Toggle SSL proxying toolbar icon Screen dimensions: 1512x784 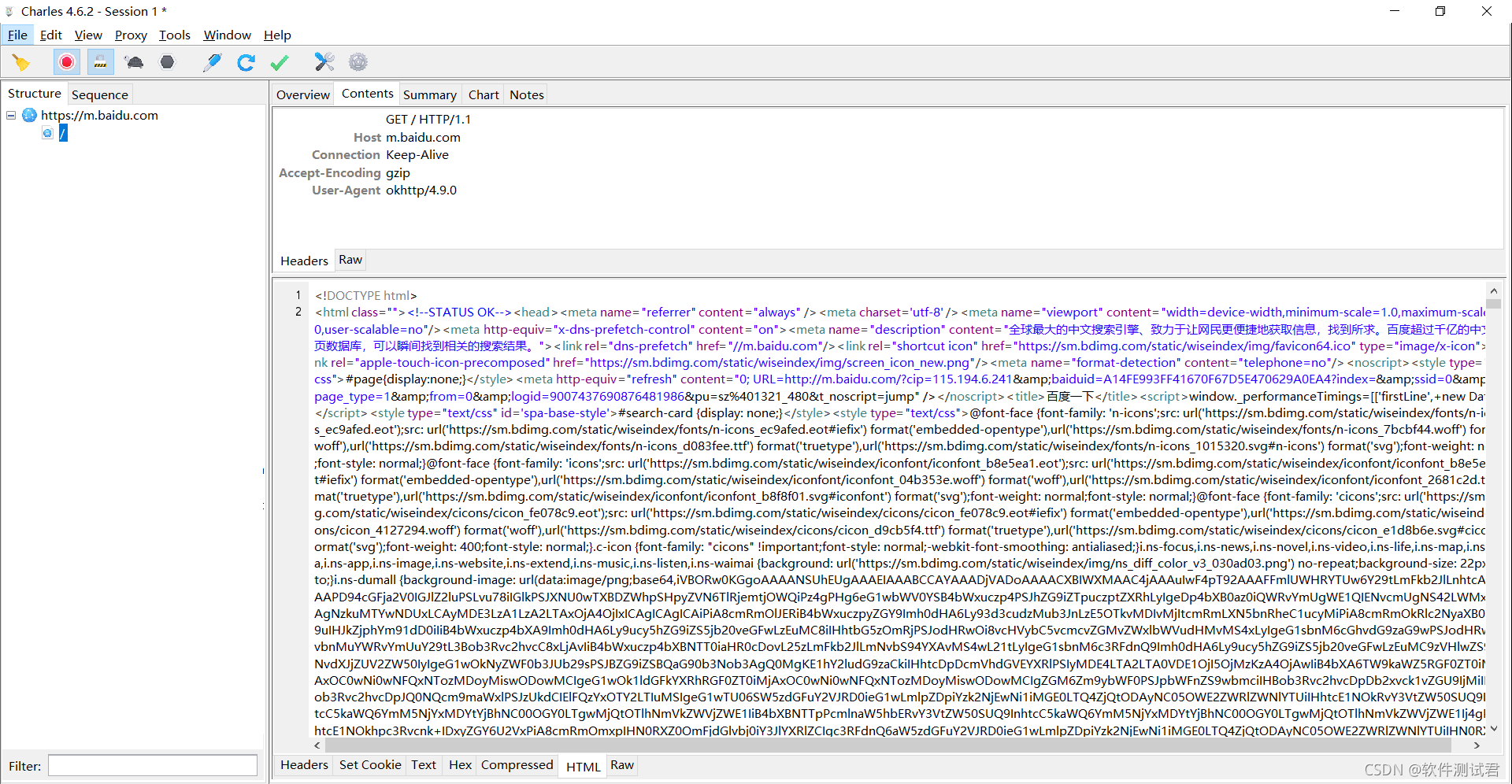[x=100, y=62]
